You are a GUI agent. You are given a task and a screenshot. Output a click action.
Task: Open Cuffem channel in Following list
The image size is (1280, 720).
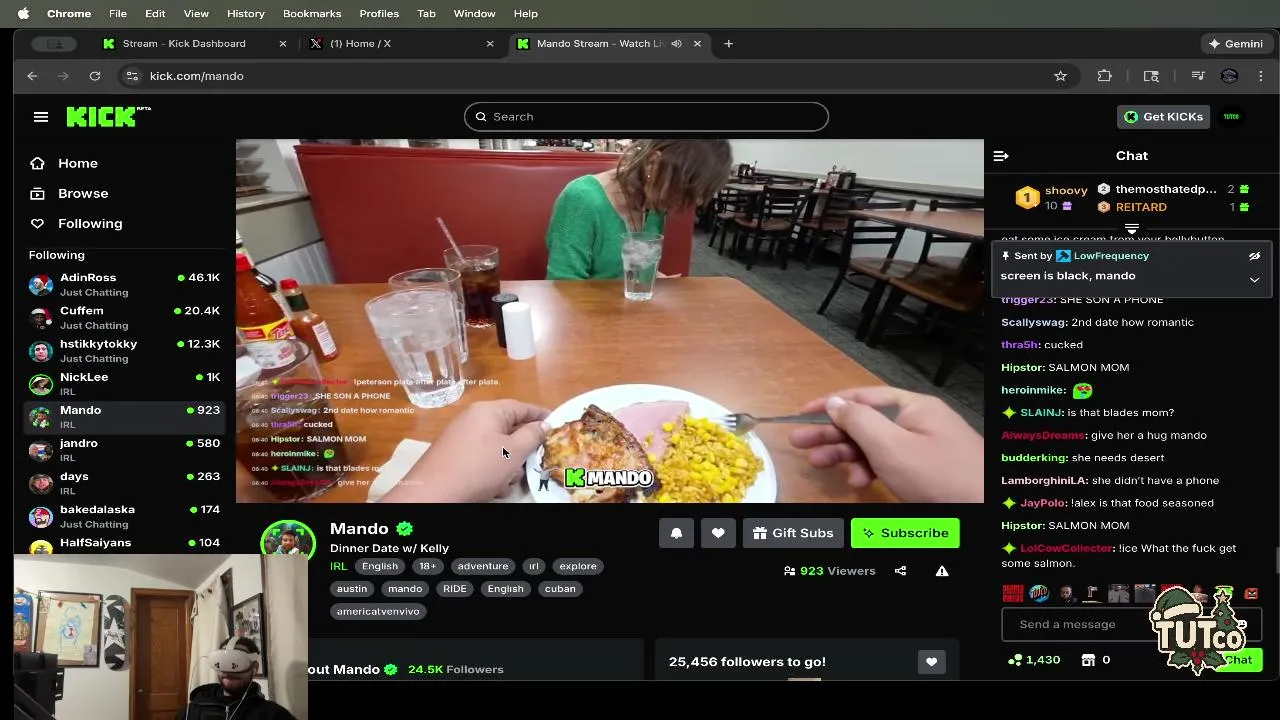coord(125,318)
